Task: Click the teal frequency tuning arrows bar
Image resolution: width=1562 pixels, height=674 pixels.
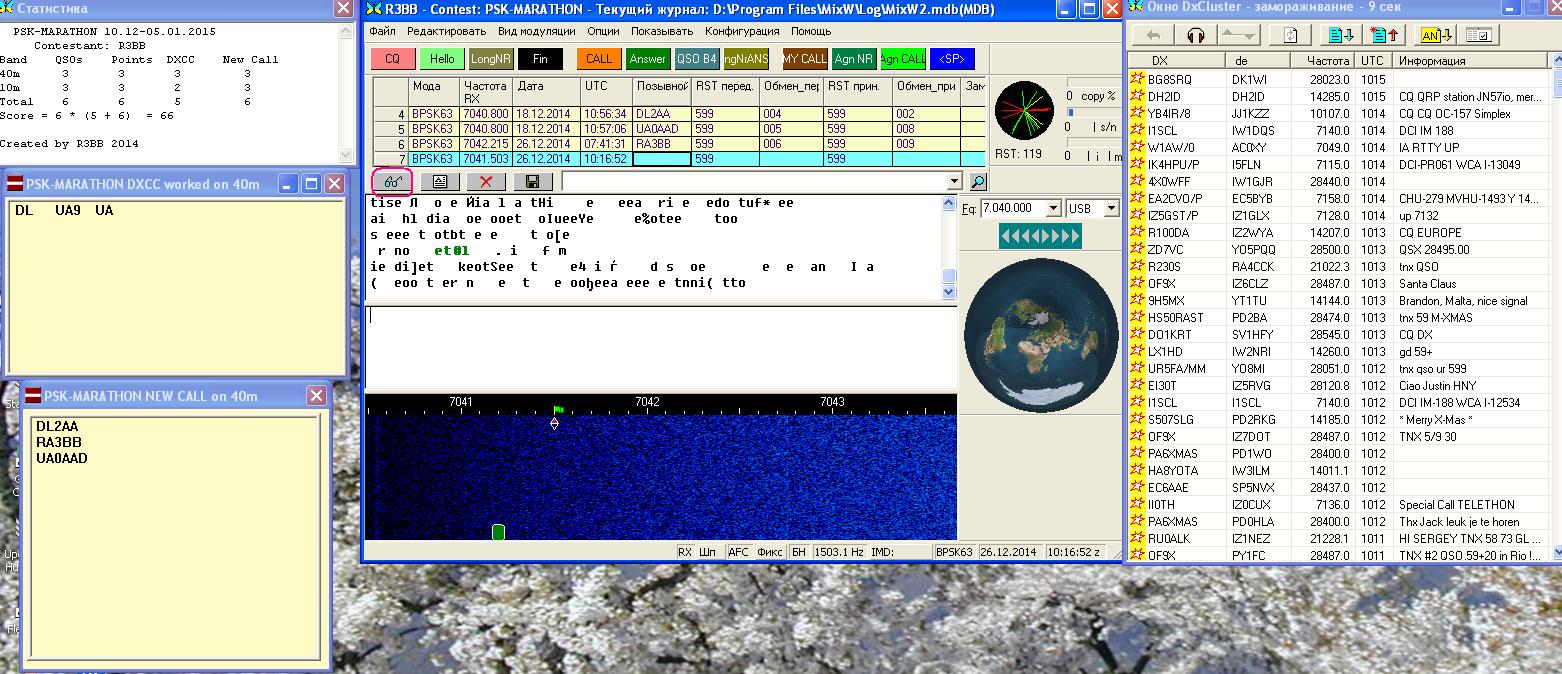Action: coord(1040,236)
